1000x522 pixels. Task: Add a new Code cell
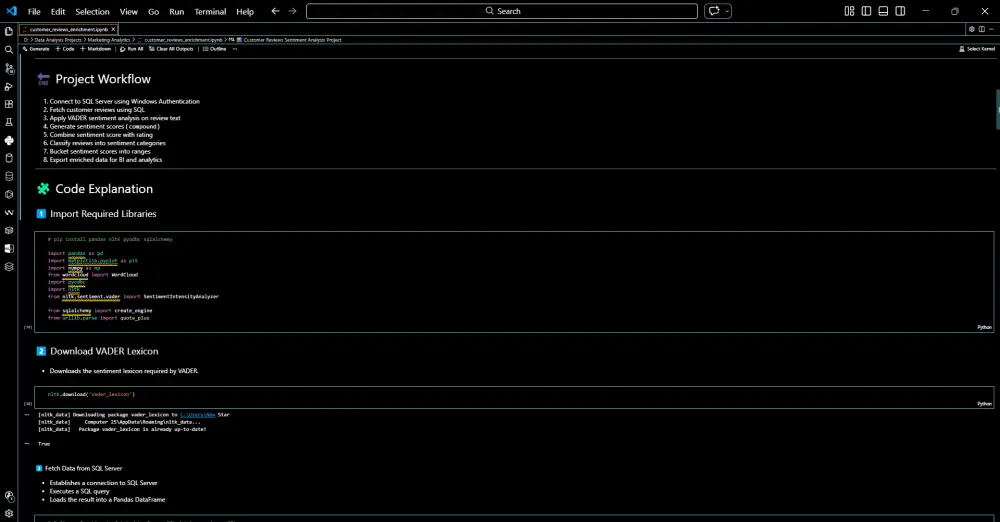coord(65,49)
